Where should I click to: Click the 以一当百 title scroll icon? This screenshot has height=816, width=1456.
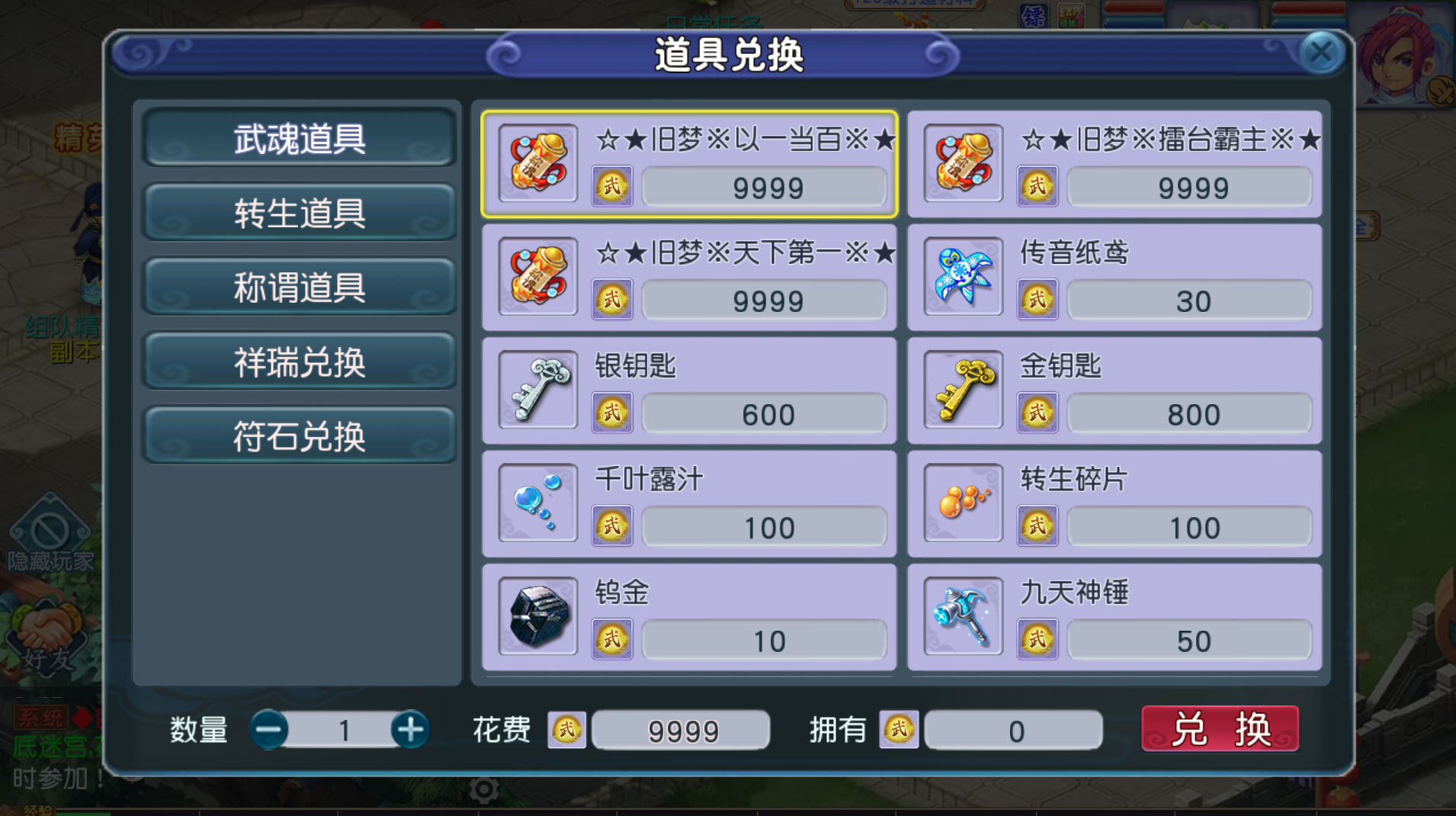(538, 163)
